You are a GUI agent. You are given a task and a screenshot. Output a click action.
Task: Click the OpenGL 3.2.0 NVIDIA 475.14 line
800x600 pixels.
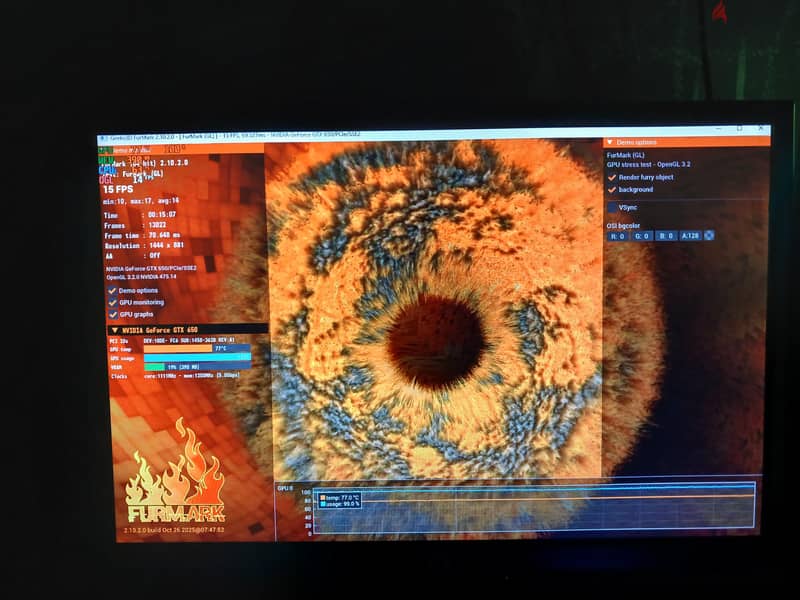click(x=141, y=277)
